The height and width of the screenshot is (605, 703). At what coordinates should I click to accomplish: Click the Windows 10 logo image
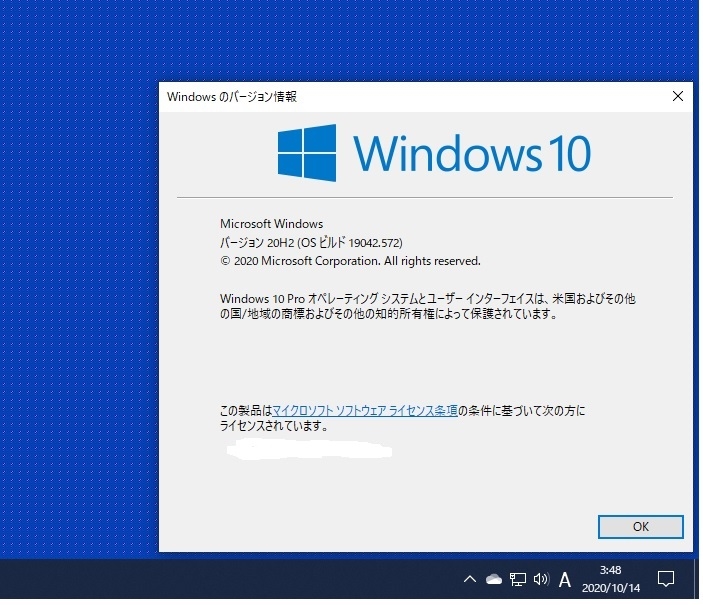coord(434,153)
